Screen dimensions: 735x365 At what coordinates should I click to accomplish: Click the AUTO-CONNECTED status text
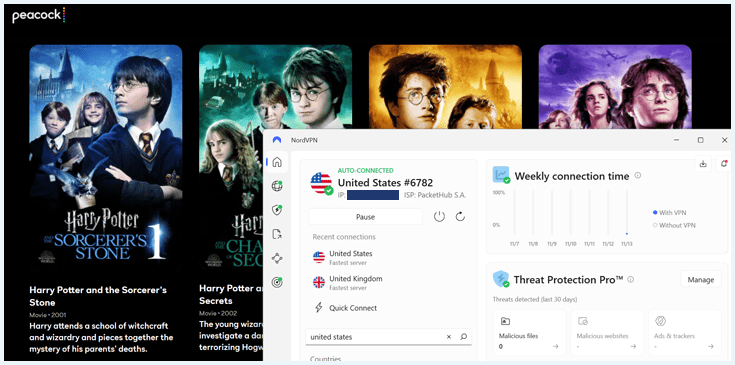tap(366, 171)
